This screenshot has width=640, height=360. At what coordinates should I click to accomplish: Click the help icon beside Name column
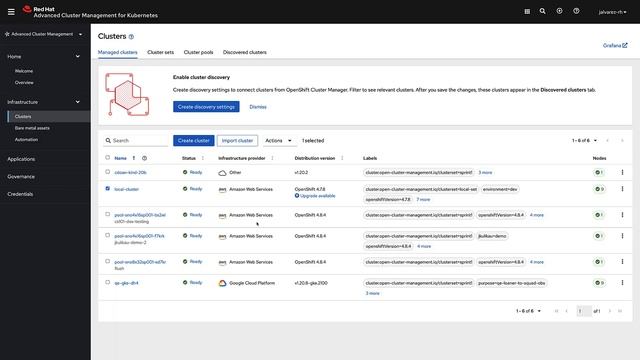(x=144, y=158)
